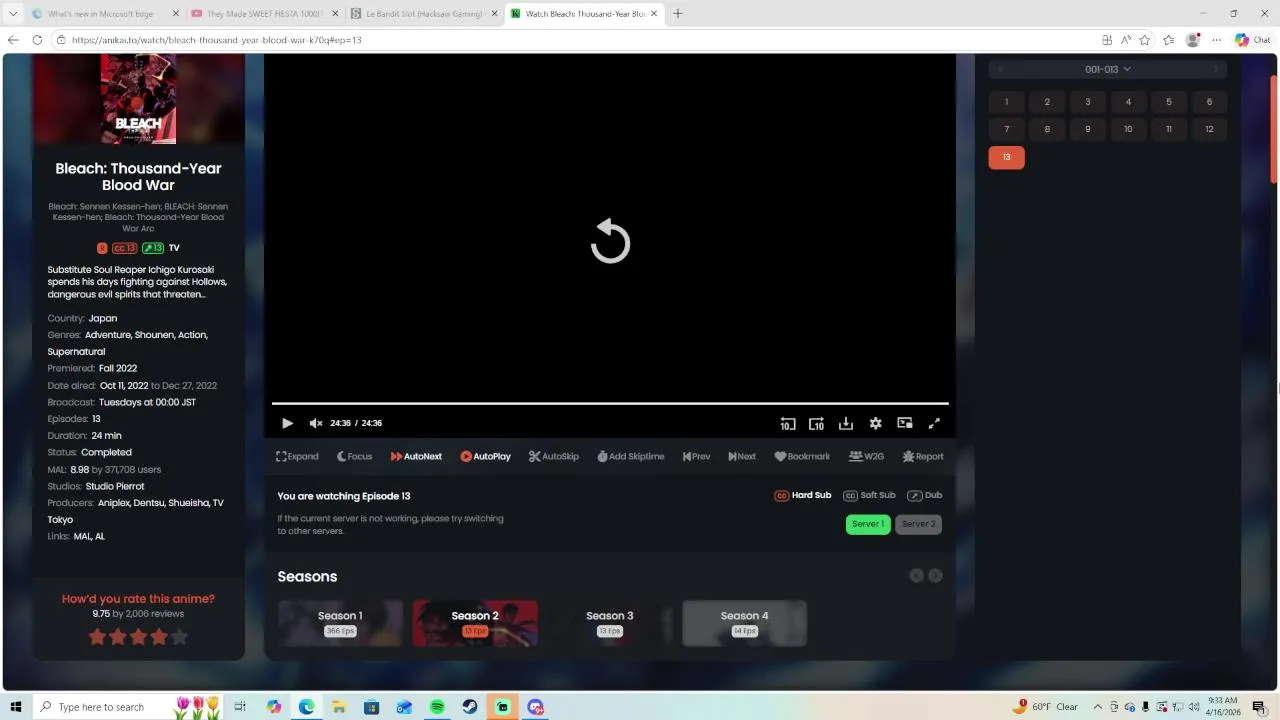Click the address bar URL
The image size is (1280, 720).
pos(216,40)
